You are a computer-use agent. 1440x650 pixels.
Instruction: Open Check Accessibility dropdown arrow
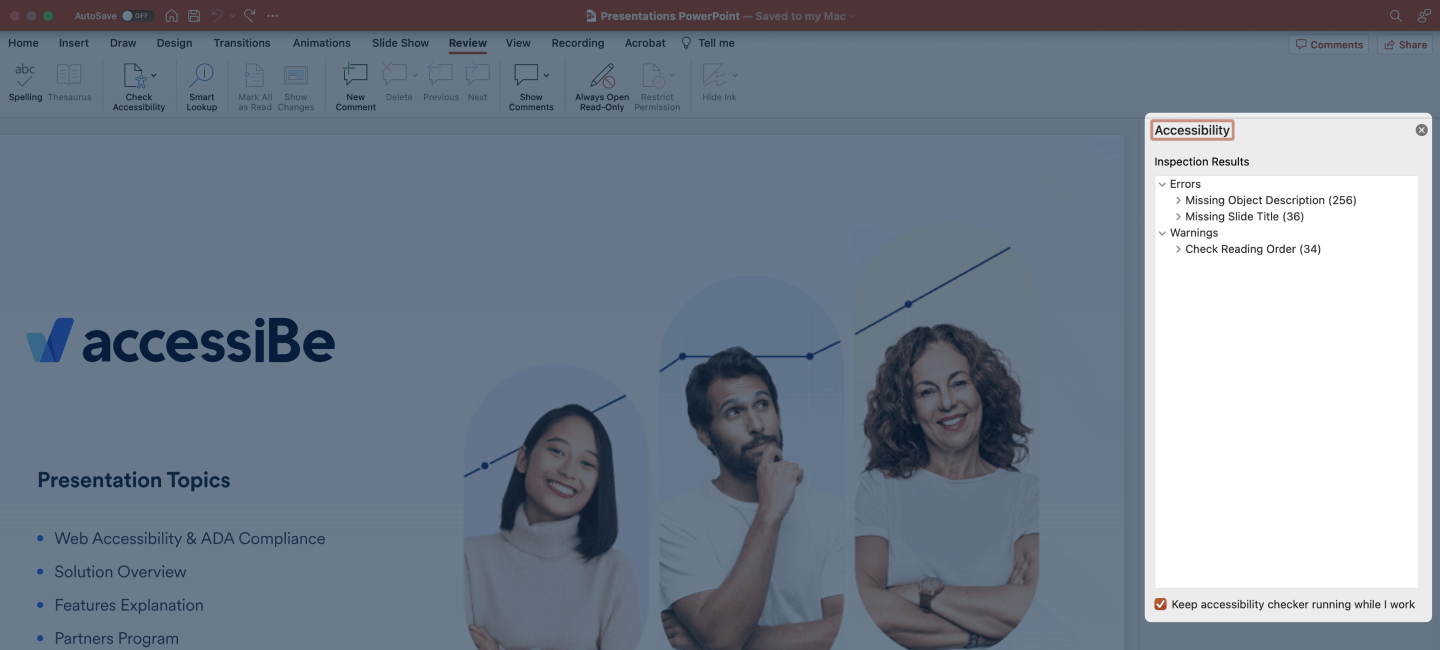tap(153, 76)
